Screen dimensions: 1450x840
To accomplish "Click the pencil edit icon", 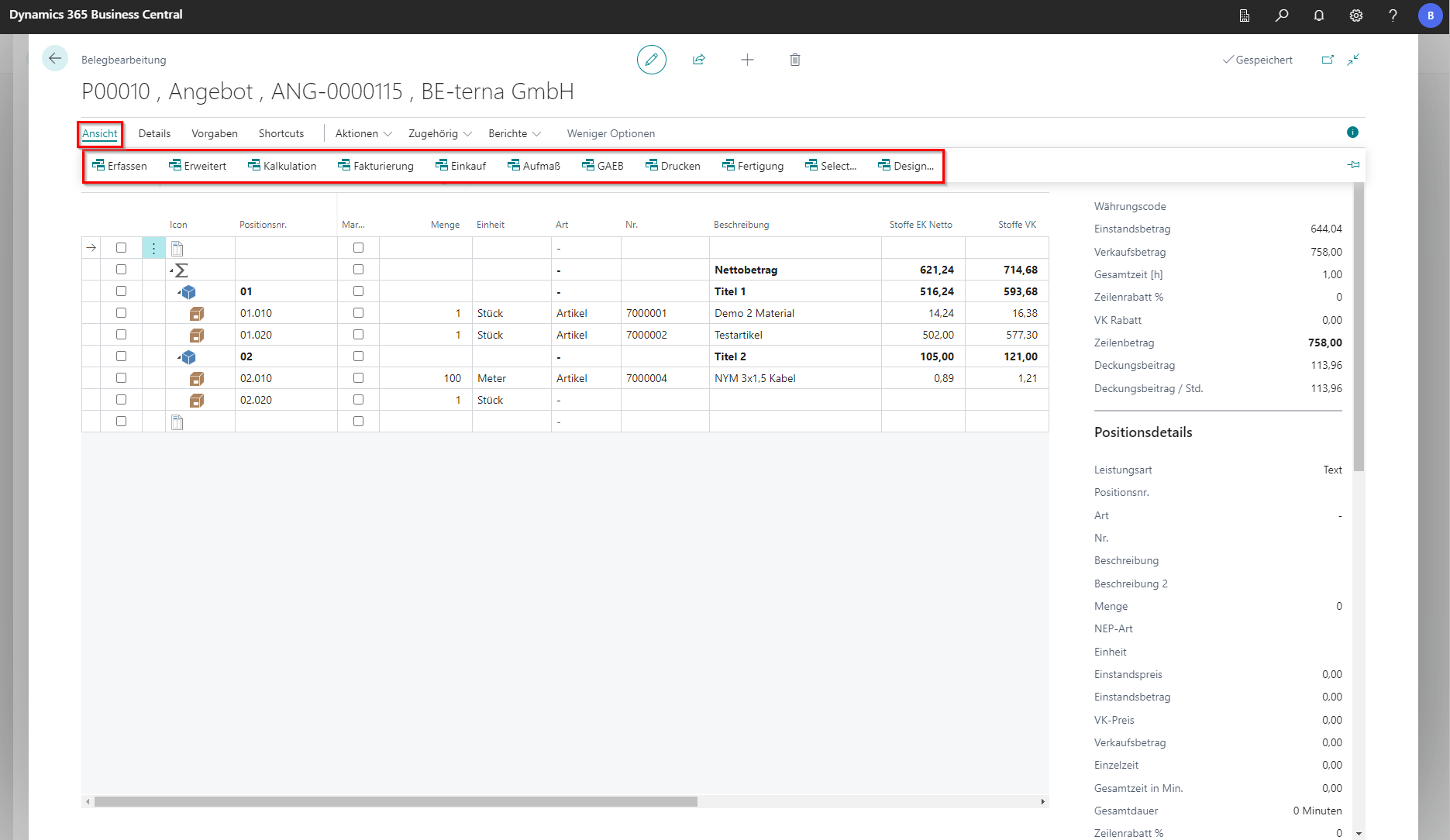I will coord(651,60).
